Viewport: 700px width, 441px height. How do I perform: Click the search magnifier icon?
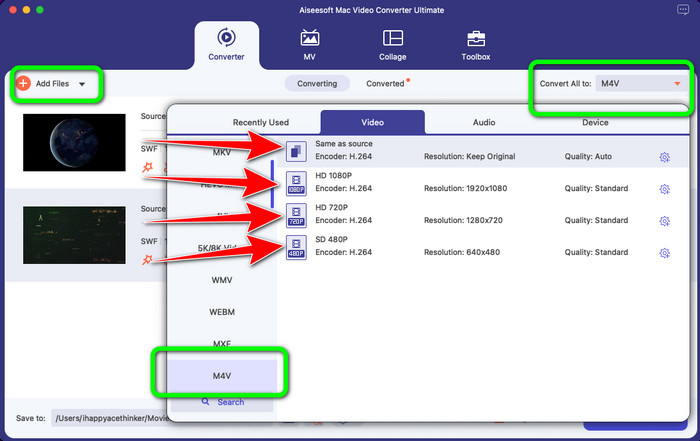click(205, 402)
